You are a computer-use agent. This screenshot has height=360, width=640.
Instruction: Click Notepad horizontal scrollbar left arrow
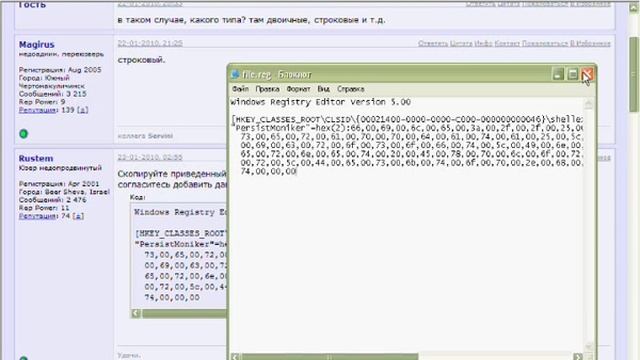click(x=236, y=357)
